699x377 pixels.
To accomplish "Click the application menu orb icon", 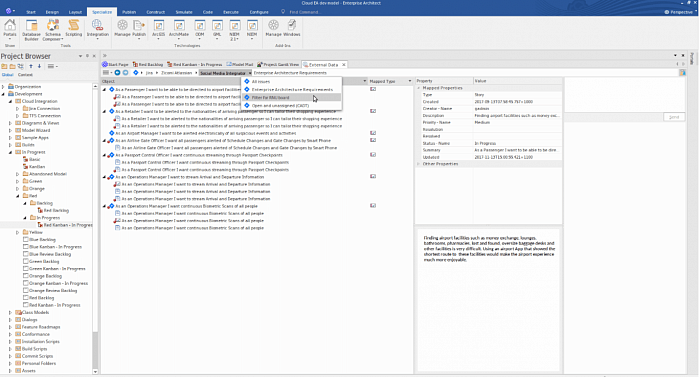I will click(x=8, y=11).
